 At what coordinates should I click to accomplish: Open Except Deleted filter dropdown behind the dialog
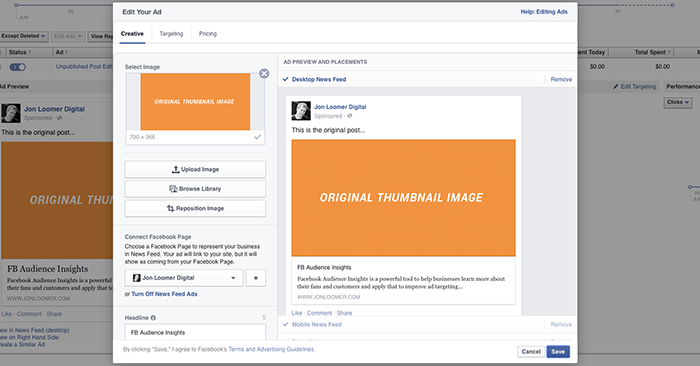coord(24,36)
